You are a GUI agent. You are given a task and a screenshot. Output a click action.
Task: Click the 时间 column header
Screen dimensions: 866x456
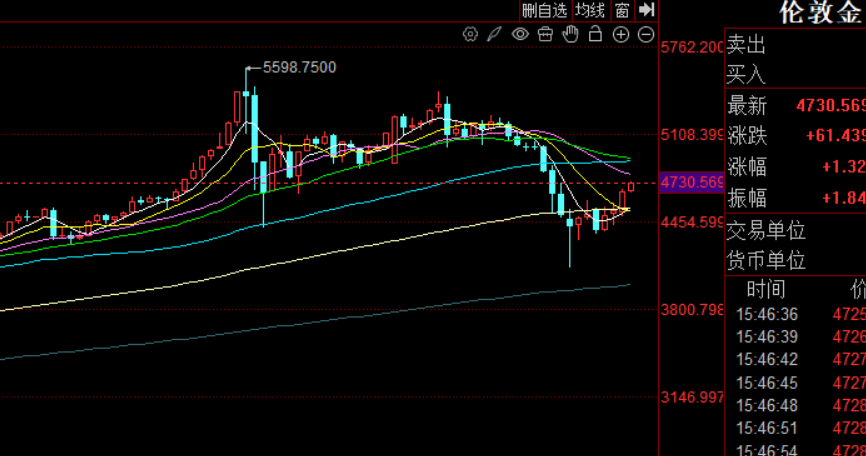coord(766,289)
